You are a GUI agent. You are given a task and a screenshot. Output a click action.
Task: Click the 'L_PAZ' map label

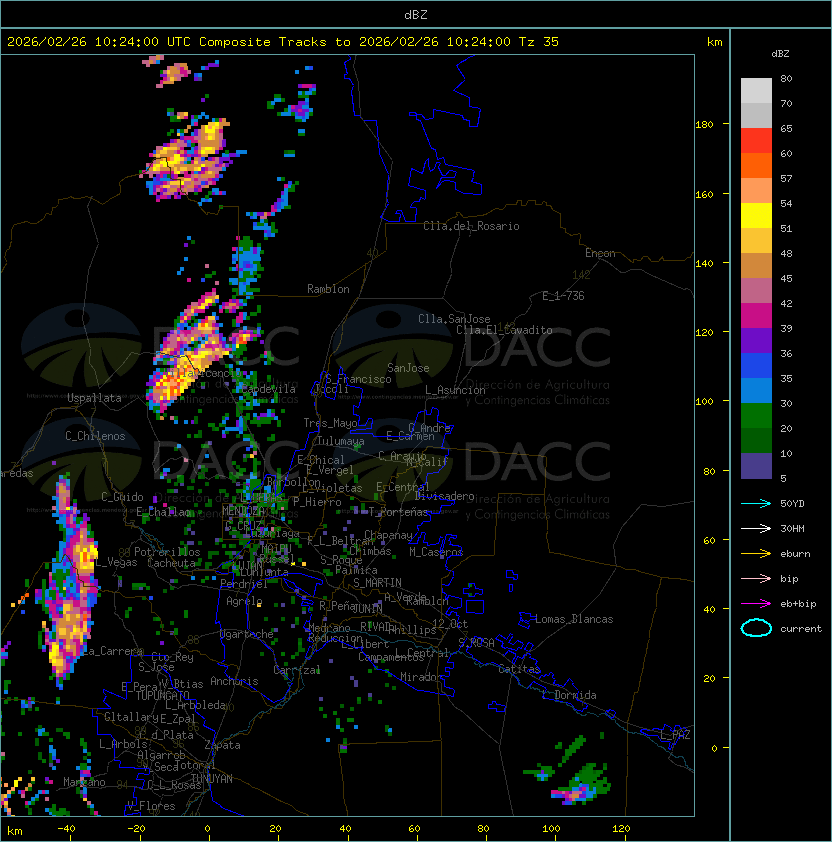pos(675,735)
